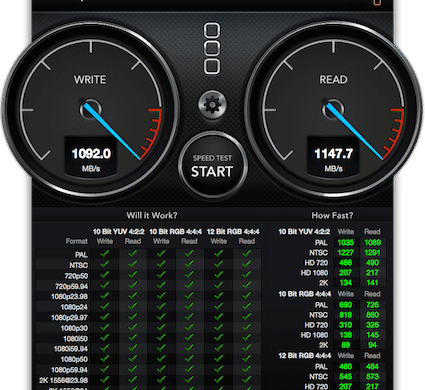Click 12 Bit RGB PAL write value 460
The width and height of the screenshot is (425, 390).
346,366
